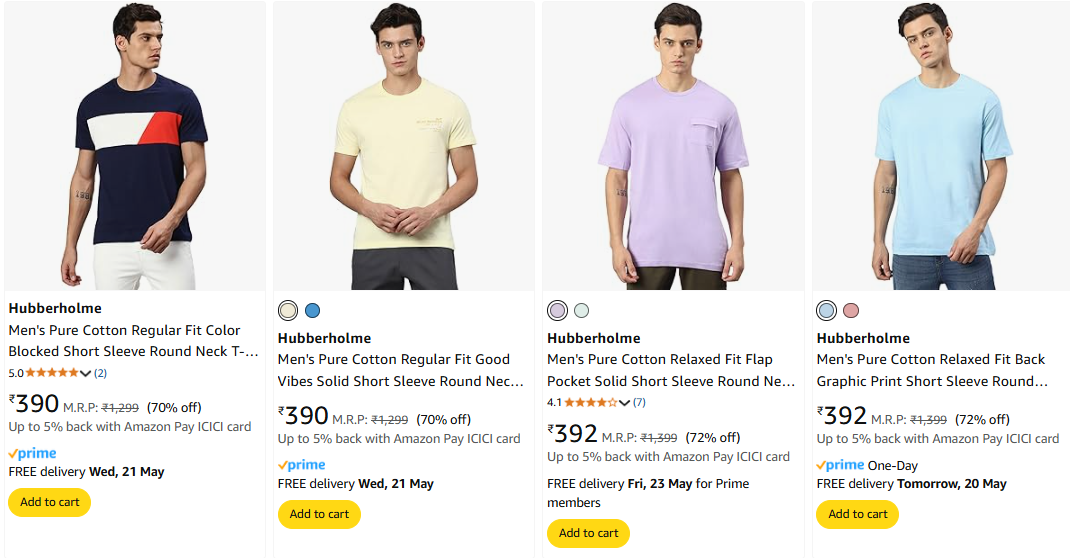Select the lavender swatch for Flap Pocket tee
The width and height of the screenshot is (1070, 558).
tap(557, 310)
